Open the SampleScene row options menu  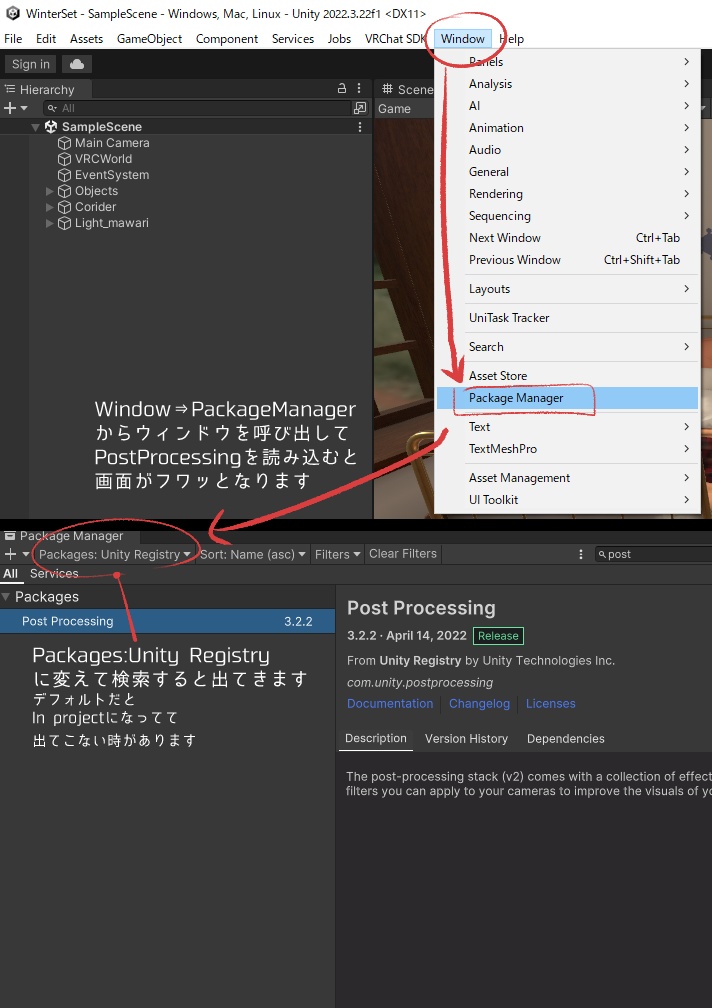click(x=360, y=127)
